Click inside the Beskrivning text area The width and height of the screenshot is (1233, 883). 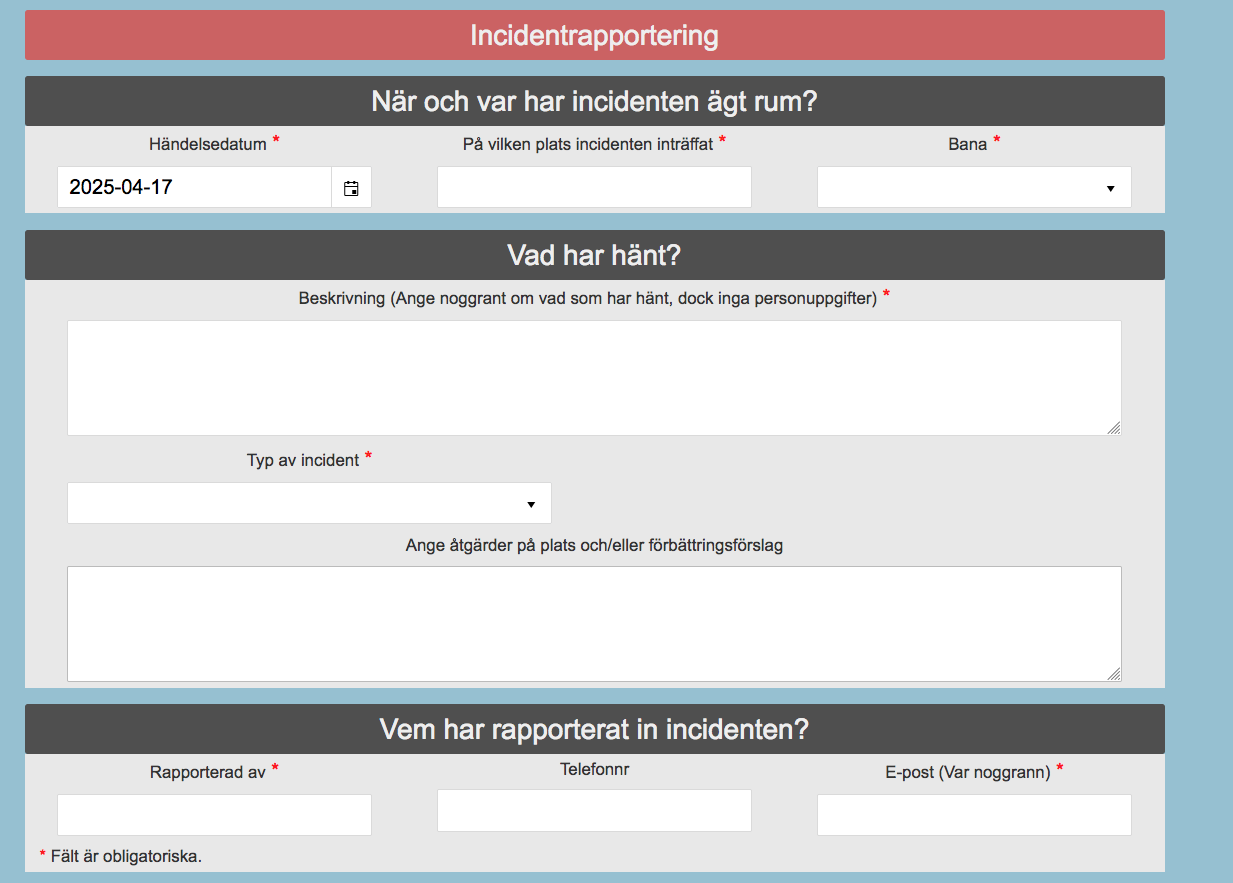[x=594, y=377]
